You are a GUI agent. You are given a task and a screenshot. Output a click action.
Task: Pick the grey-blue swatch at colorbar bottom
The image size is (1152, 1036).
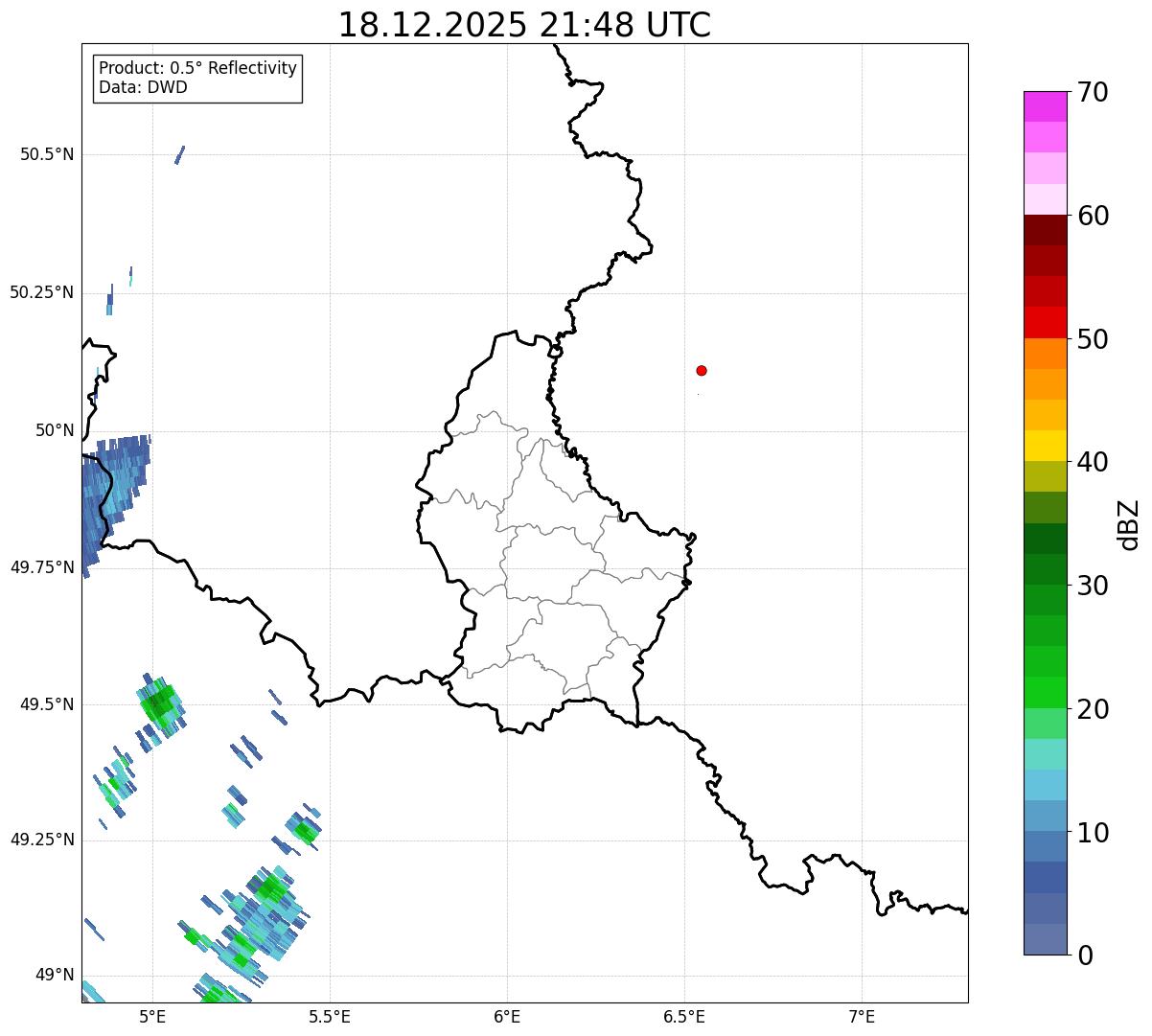(1045, 939)
